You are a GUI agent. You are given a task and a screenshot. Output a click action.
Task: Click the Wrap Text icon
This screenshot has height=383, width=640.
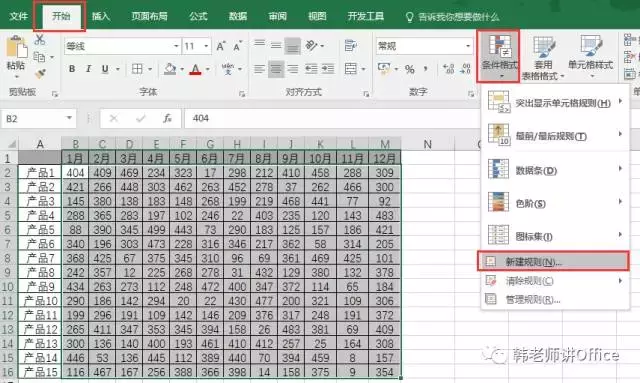(x=350, y=45)
